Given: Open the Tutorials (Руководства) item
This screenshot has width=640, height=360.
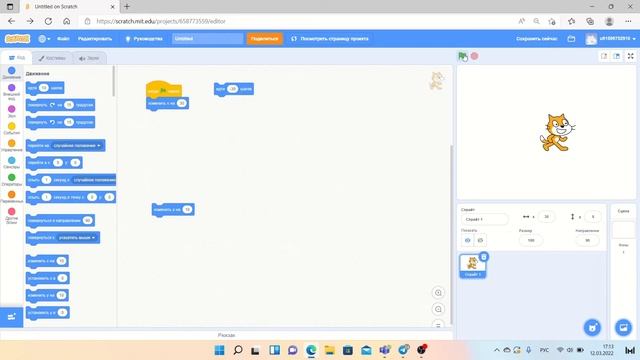Looking at the screenshot, I should pyautogui.click(x=144, y=39).
